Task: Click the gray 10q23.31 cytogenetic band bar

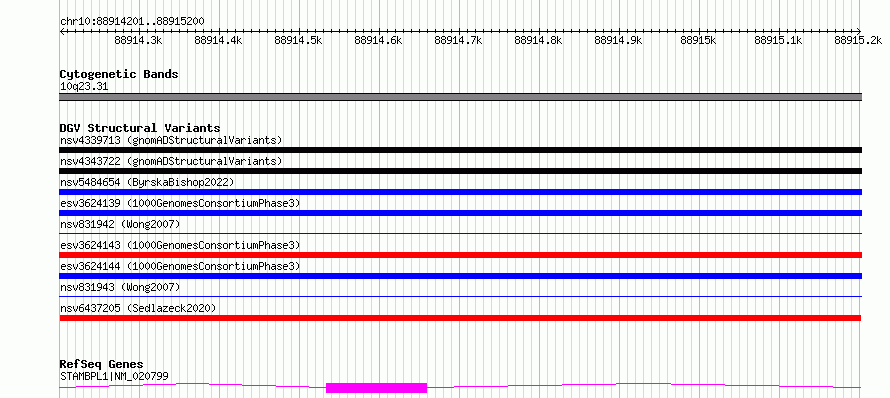Action: (x=460, y=97)
